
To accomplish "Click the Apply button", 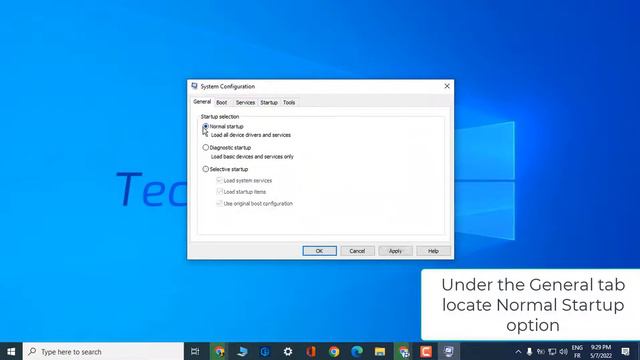I will pyautogui.click(x=395, y=251).
